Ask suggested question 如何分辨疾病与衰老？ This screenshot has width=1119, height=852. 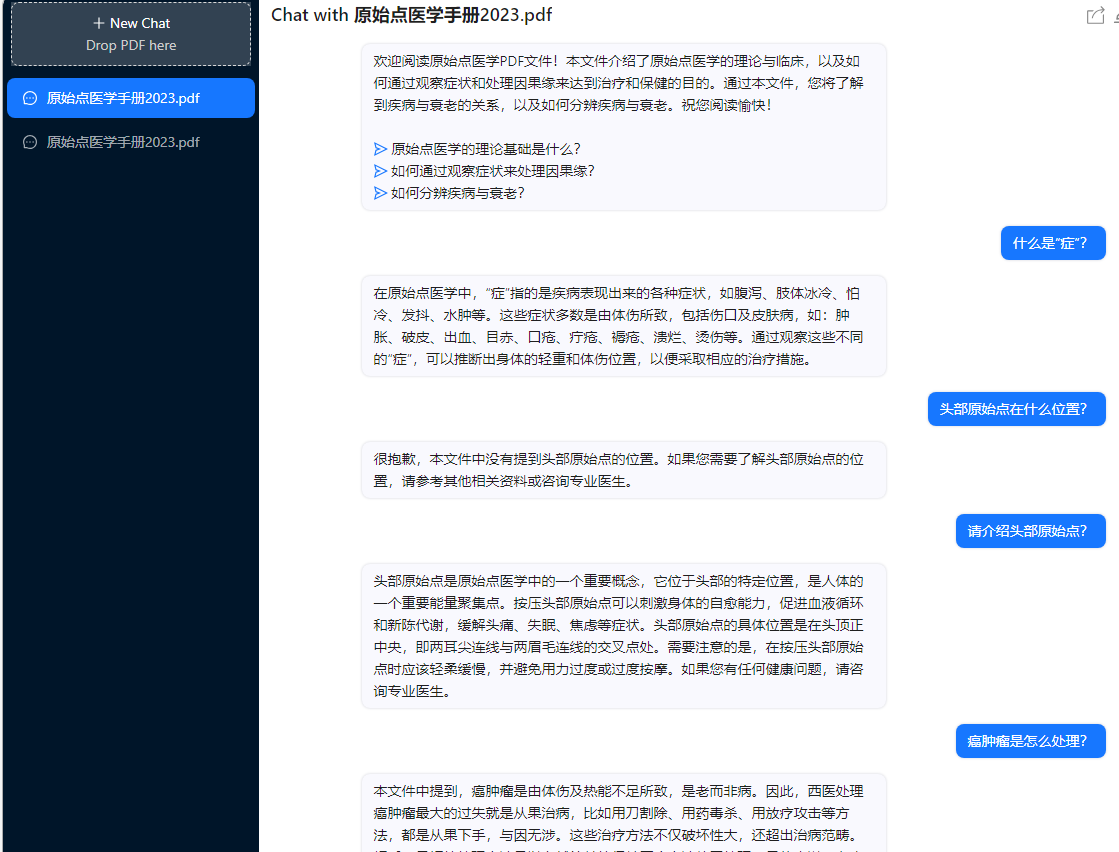tap(457, 193)
